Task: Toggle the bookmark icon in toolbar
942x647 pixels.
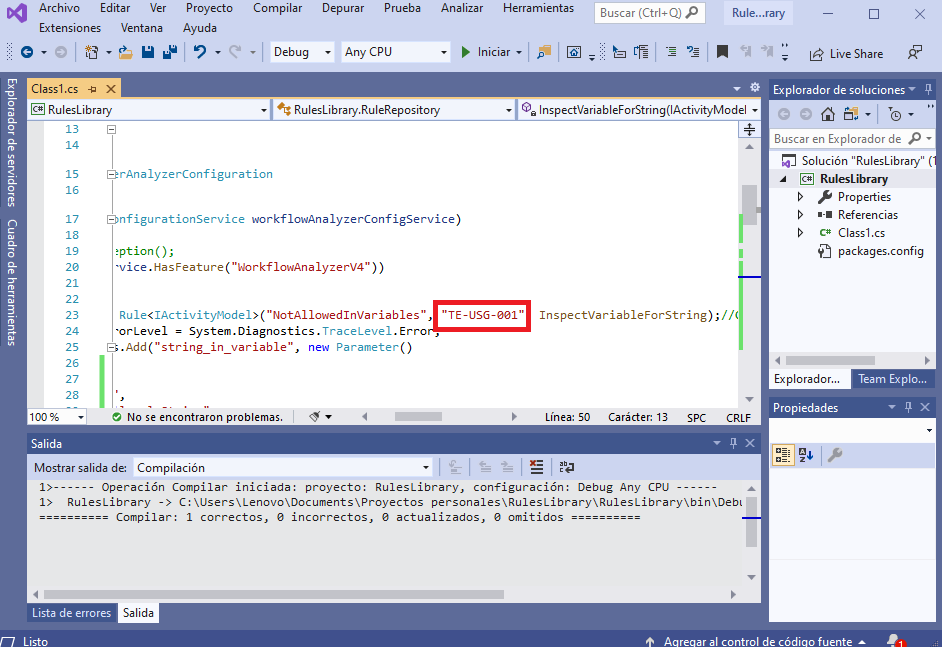Action: click(x=722, y=52)
